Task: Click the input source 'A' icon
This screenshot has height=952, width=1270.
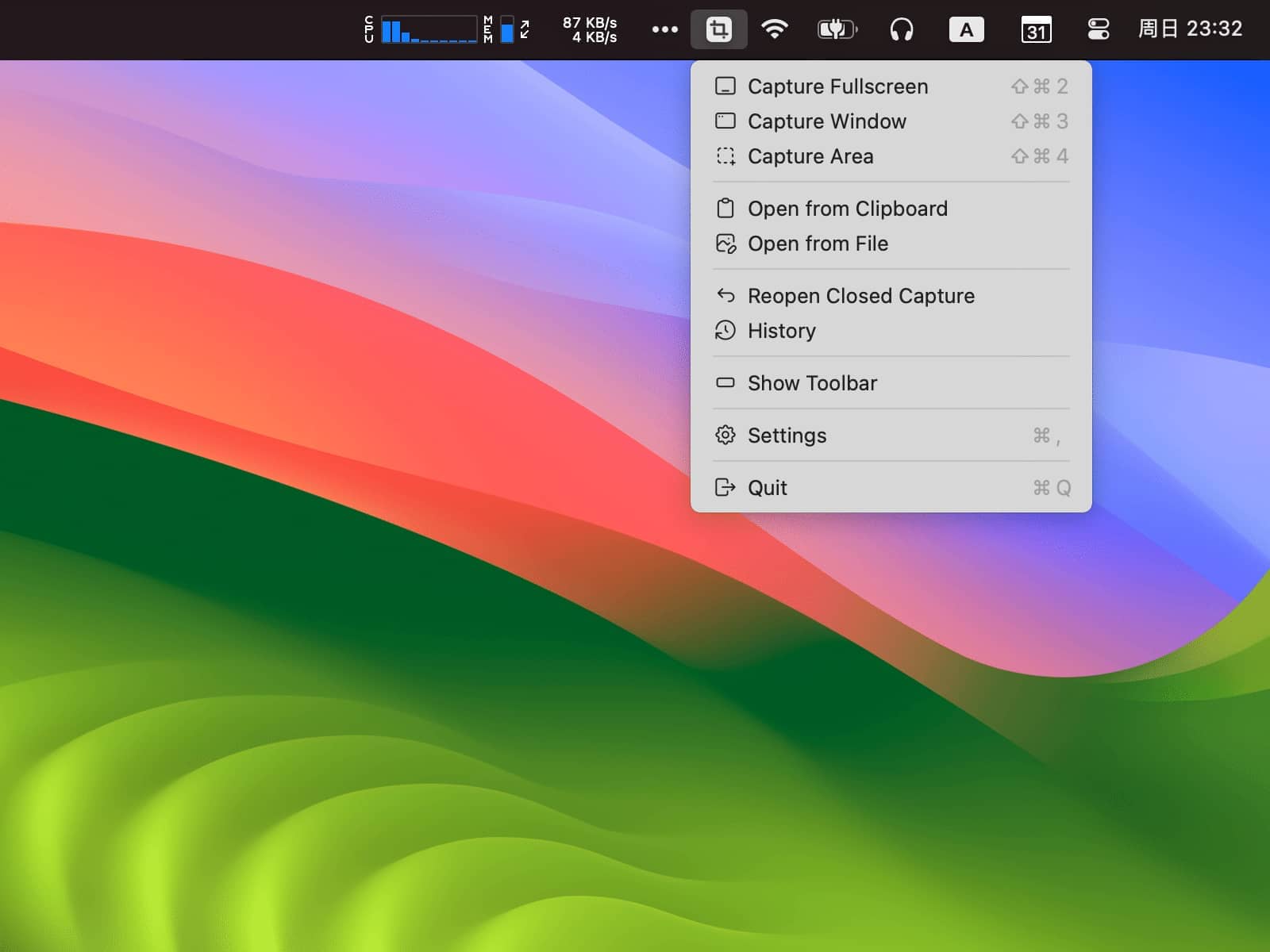Action: 966,30
